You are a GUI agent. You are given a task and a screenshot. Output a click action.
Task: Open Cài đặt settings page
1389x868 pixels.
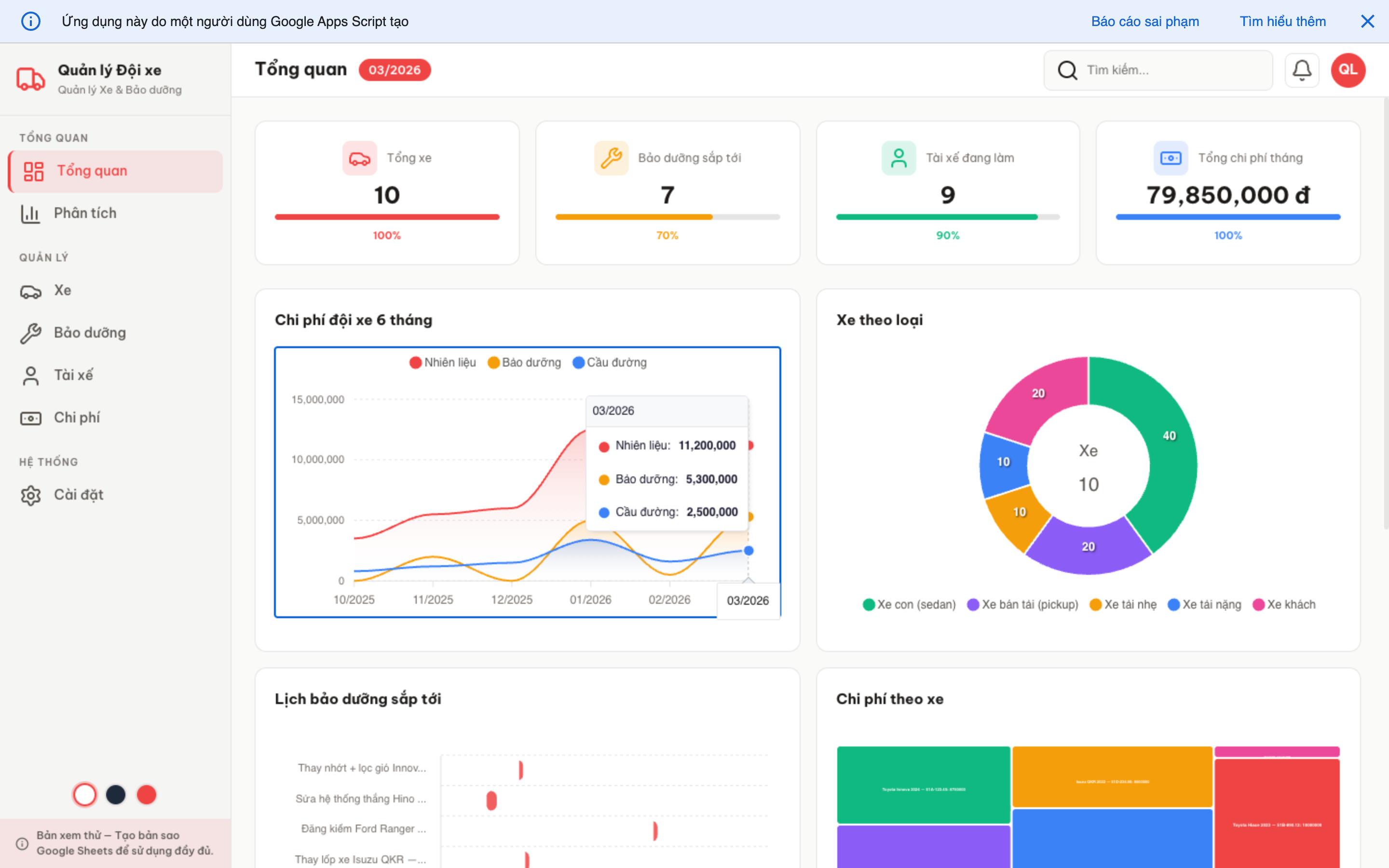78,494
